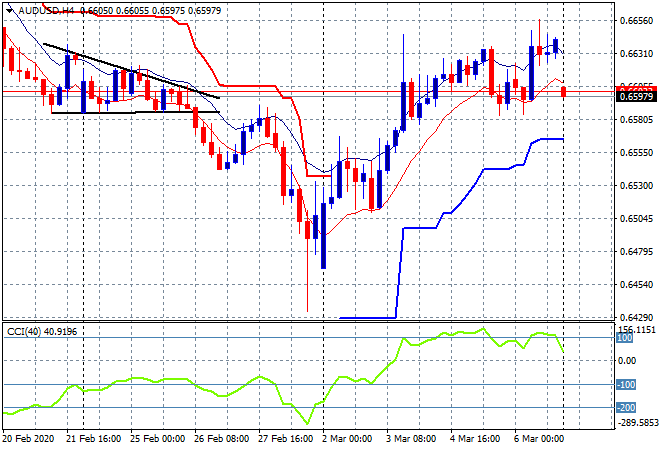660x450 pixels.
Task: Click the -289.5853 CCI scale minimum label
Action: (x=636, y=423)
